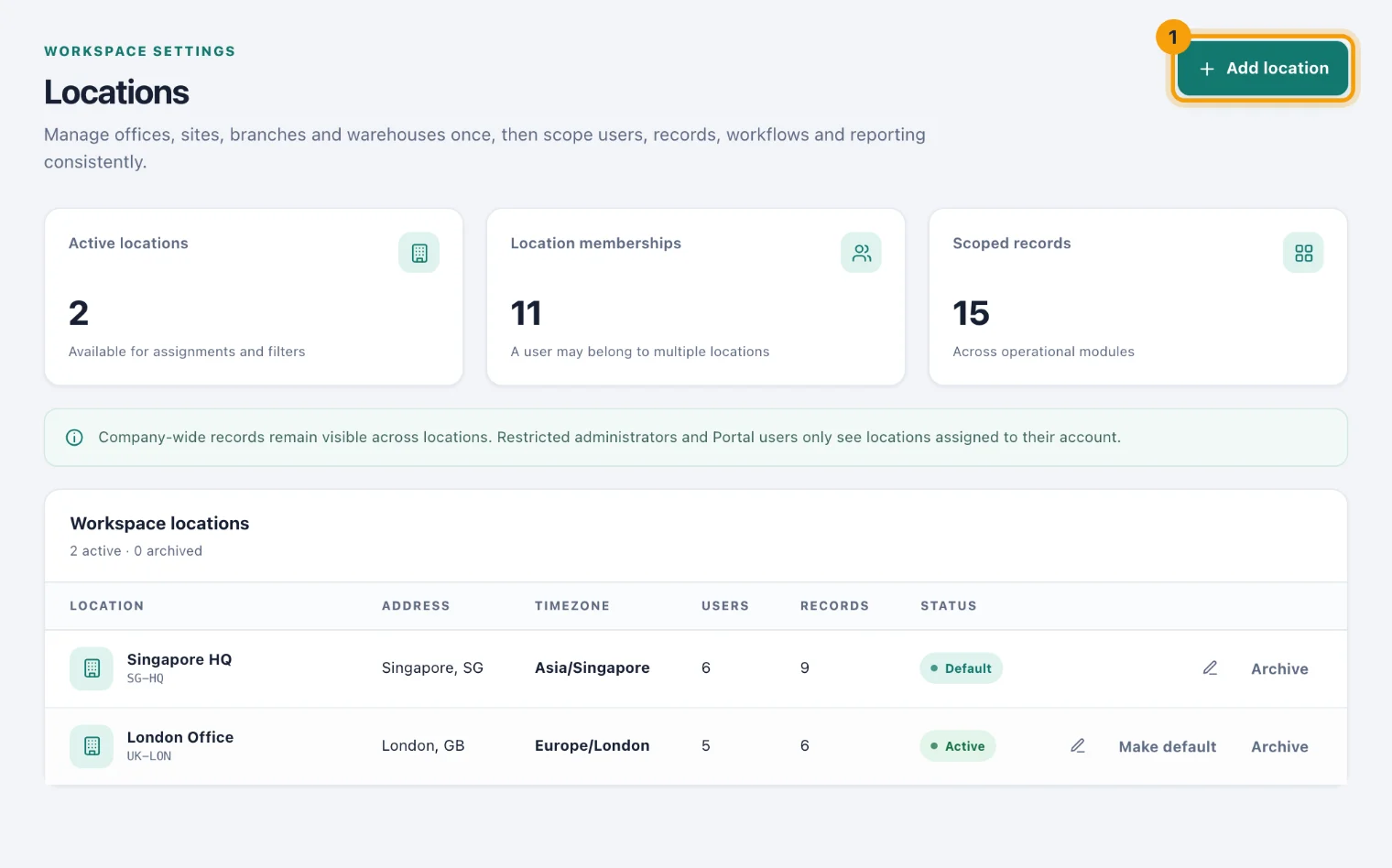The image size is (1392, 868).
Task: Edit Singapore HQ with the pencil icon
Action: [1210, 668]
